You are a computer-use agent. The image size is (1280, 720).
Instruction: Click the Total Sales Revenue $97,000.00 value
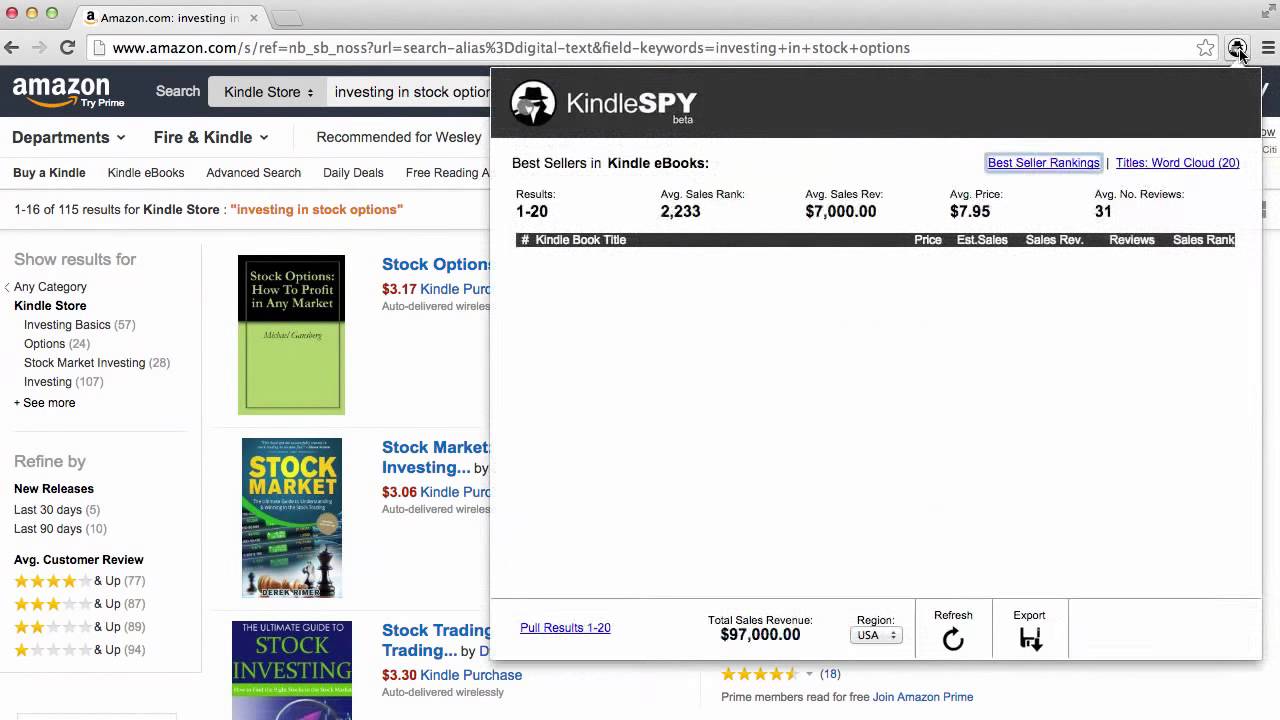click(760, 635)
